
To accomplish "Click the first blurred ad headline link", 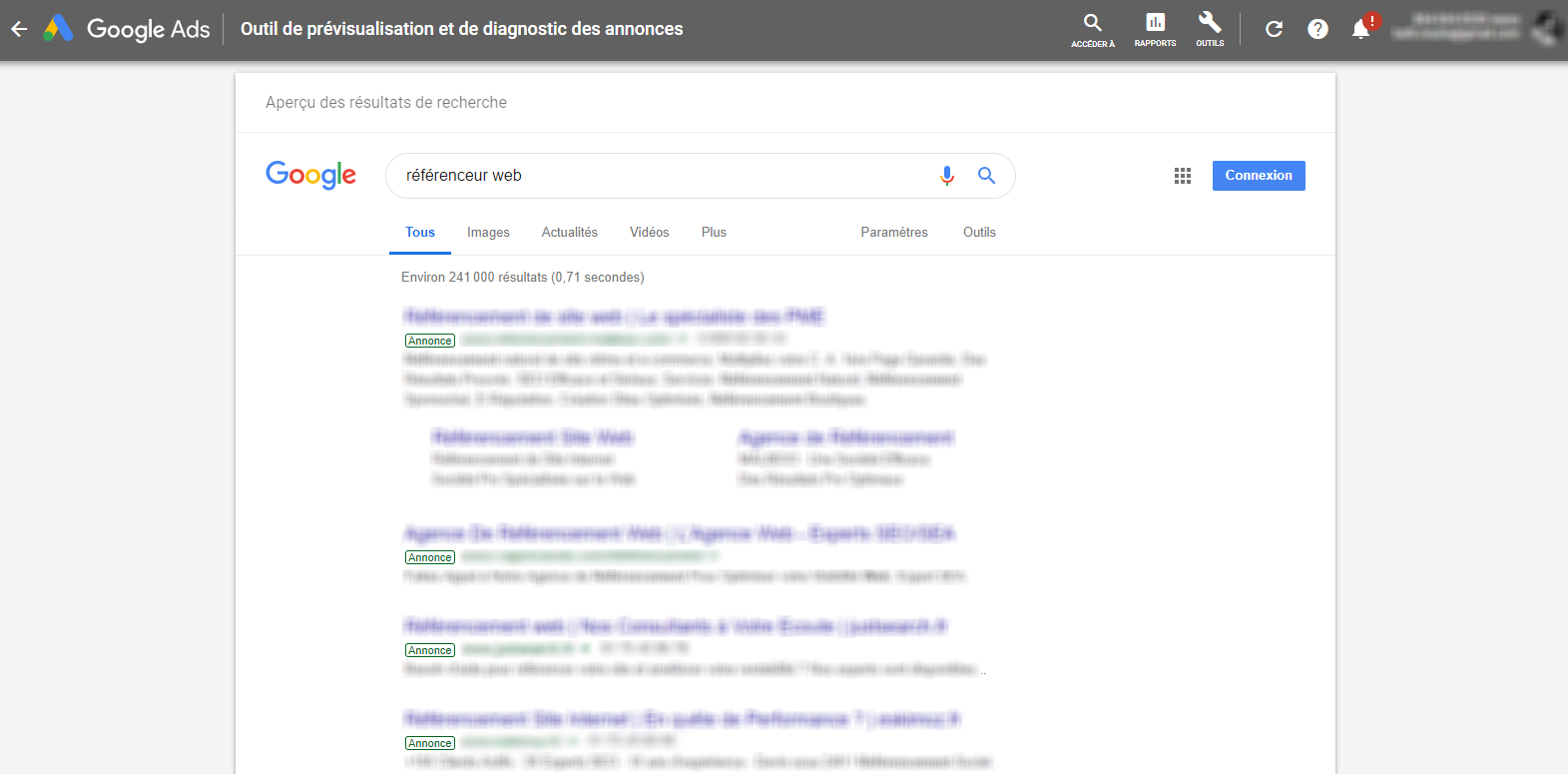I will pos(614,318).
